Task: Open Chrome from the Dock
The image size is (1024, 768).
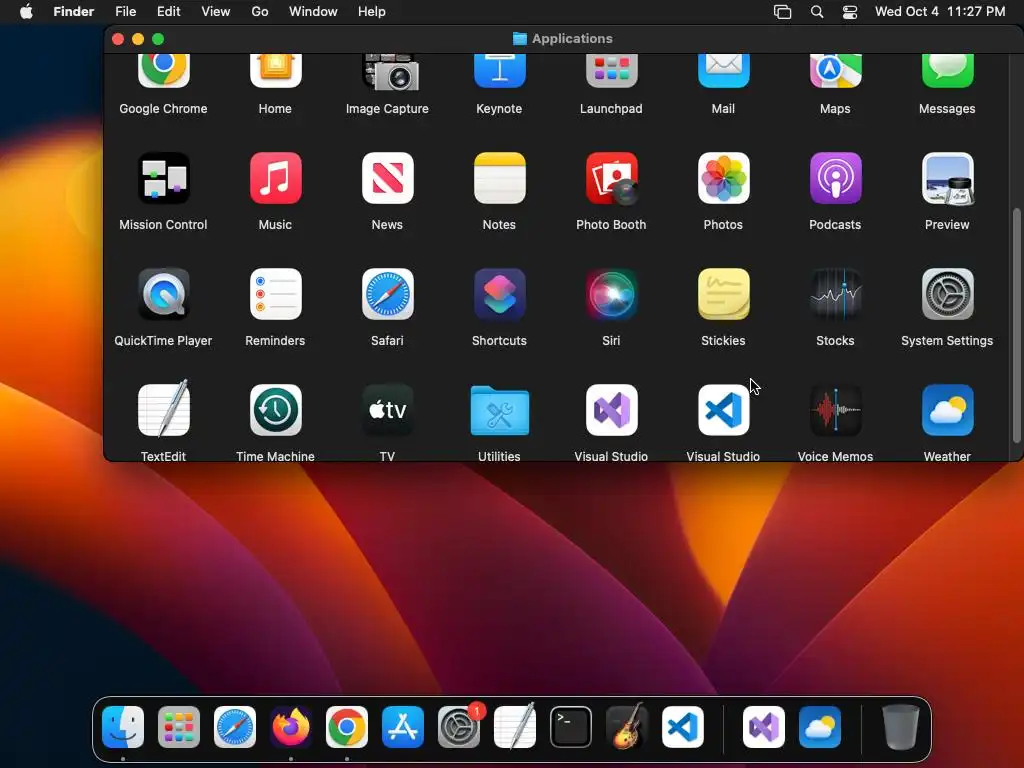Action: [x=347, y=727]
